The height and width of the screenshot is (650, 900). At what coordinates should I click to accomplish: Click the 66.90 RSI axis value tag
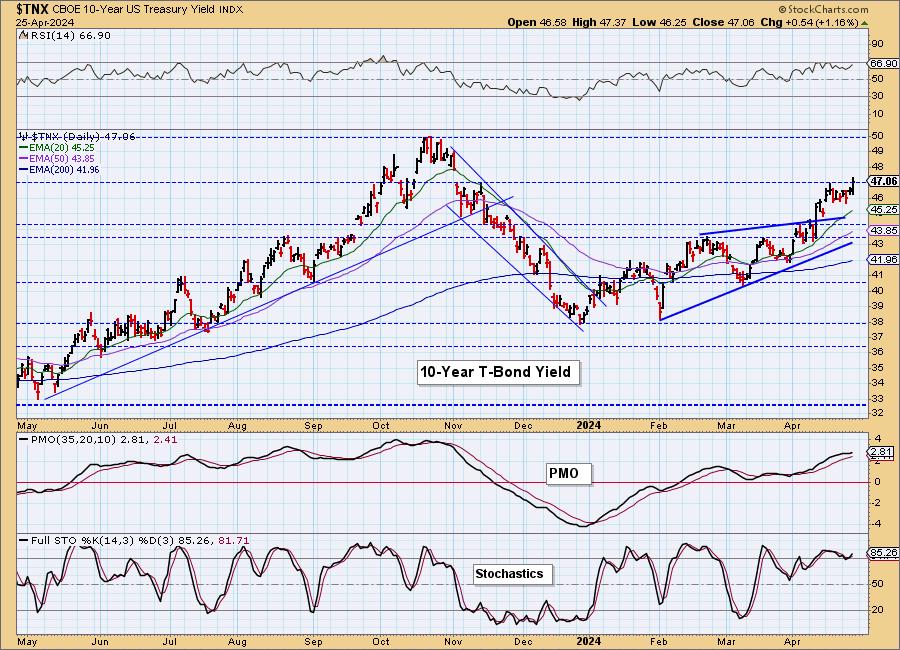pos(884,63)
